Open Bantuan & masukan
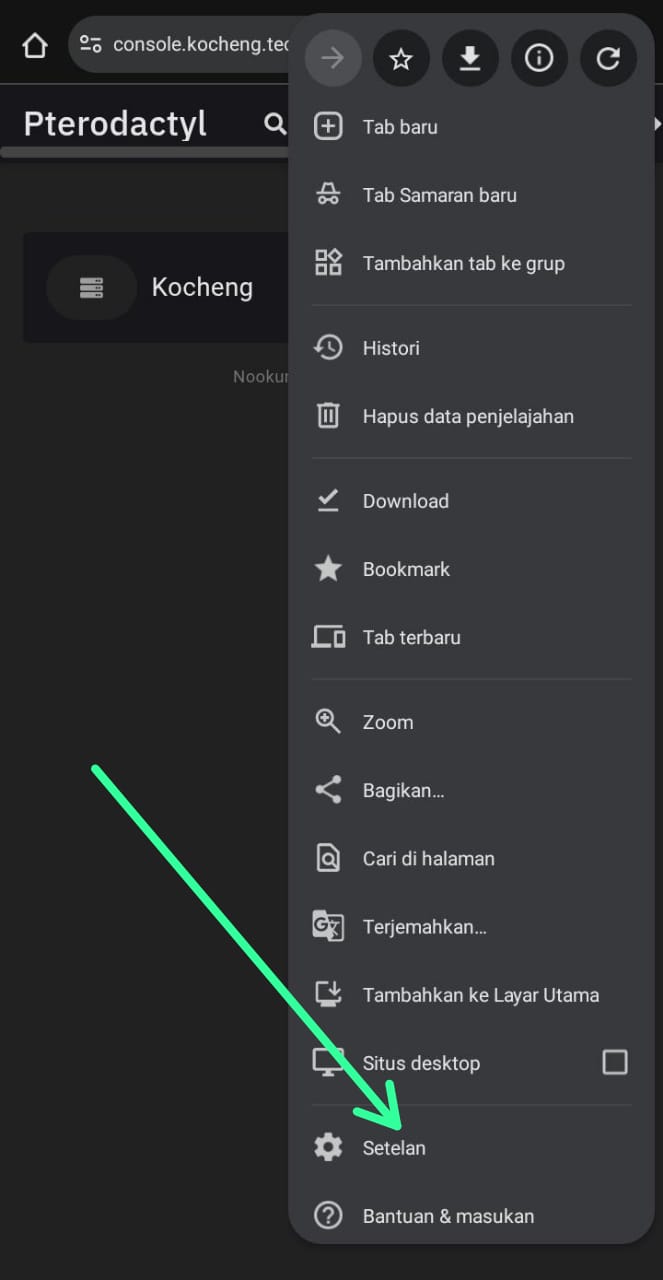 448,1216
